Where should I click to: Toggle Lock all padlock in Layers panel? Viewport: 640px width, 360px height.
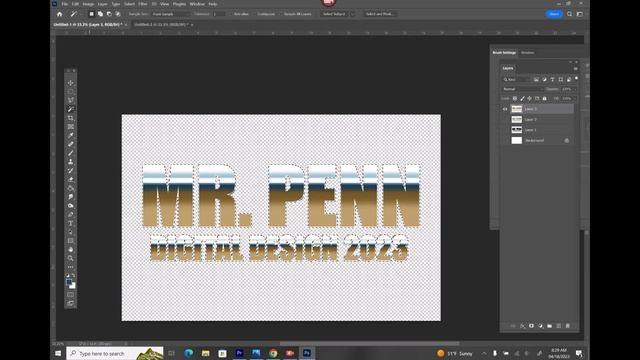(544, 98)
